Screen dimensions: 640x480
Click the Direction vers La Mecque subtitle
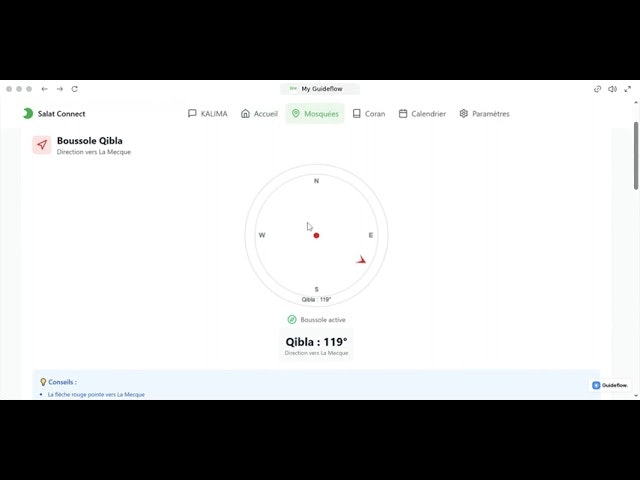[94, 152]
